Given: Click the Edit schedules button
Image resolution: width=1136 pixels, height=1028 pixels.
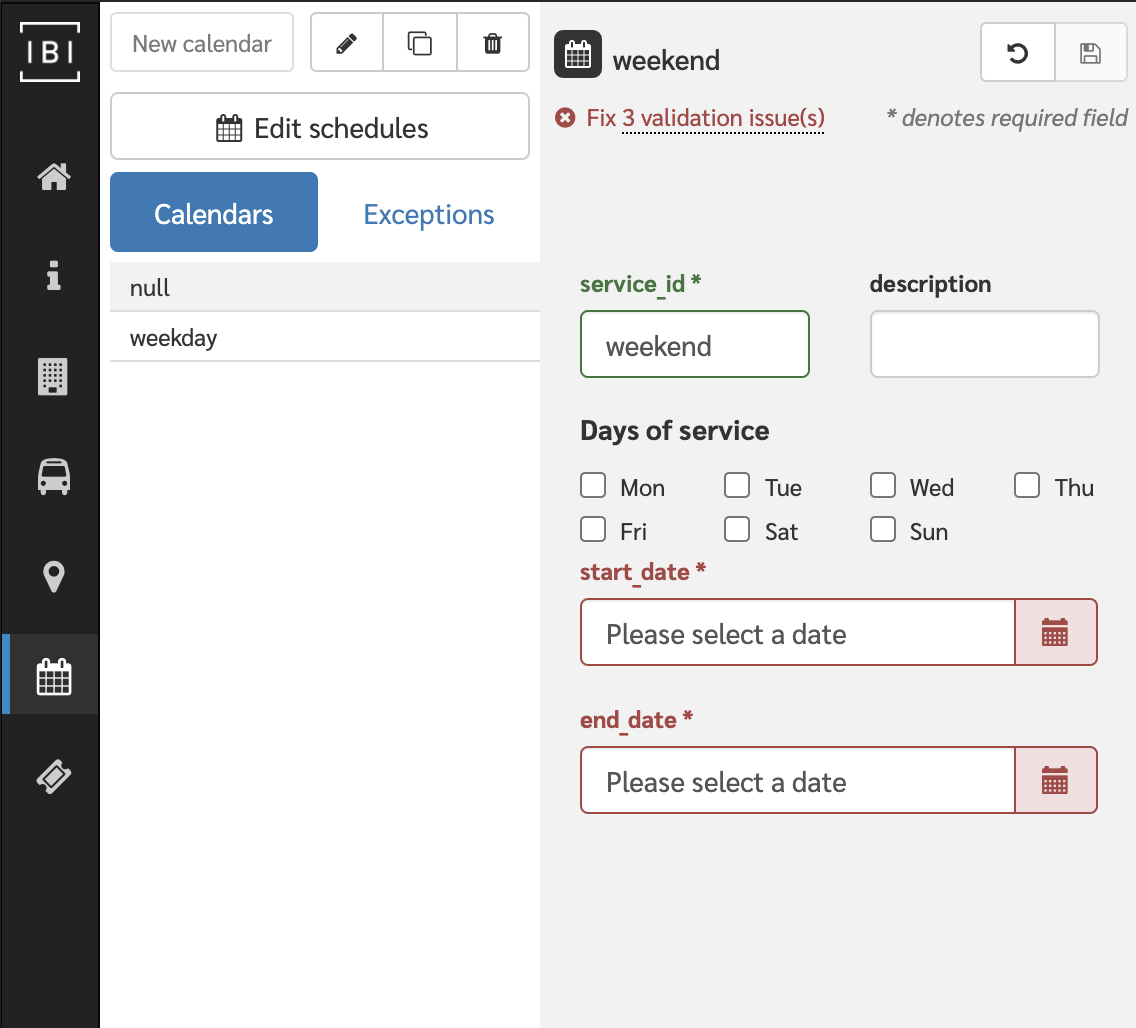Looking at the screenshot, I should tap(320, 126).
